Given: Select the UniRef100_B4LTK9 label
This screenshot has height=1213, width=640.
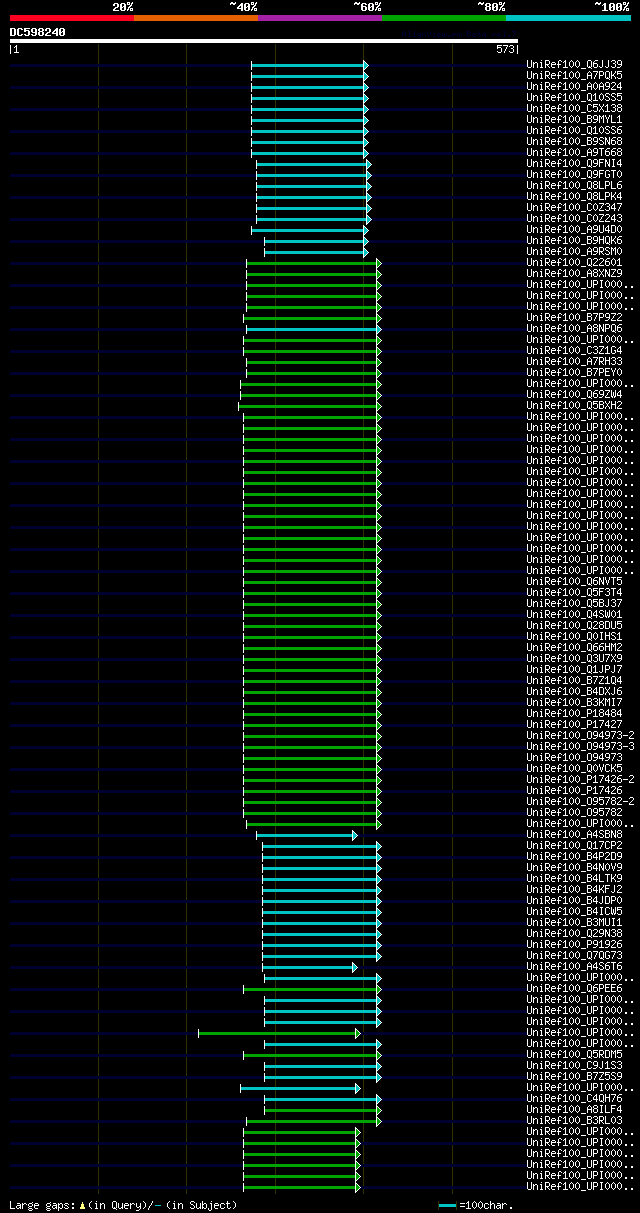Looking at the screenshot, I should pos(574,878).
